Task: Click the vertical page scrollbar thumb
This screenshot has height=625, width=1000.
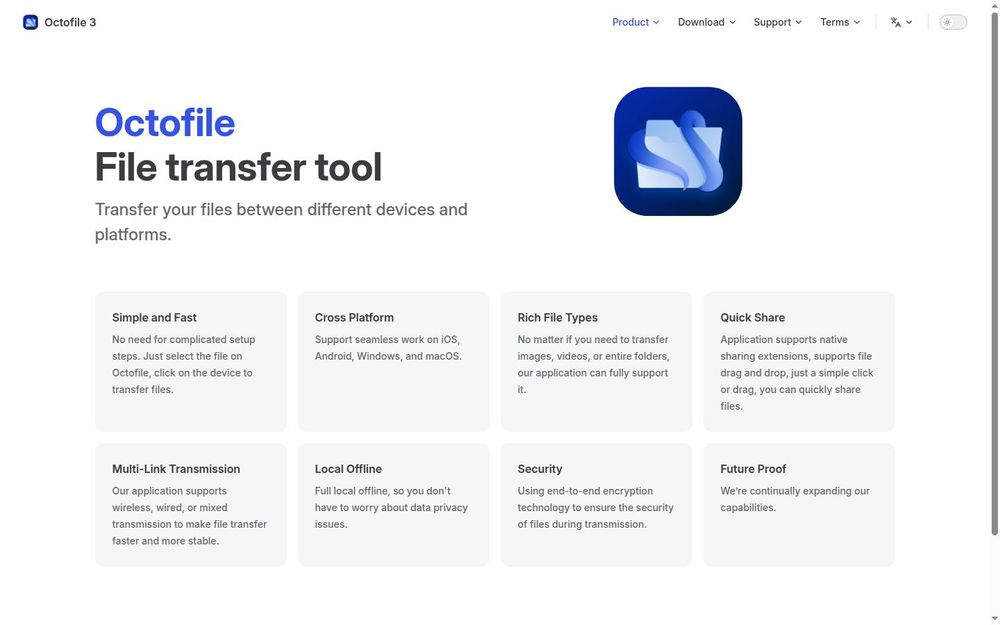Action: [x=994, y=273]
